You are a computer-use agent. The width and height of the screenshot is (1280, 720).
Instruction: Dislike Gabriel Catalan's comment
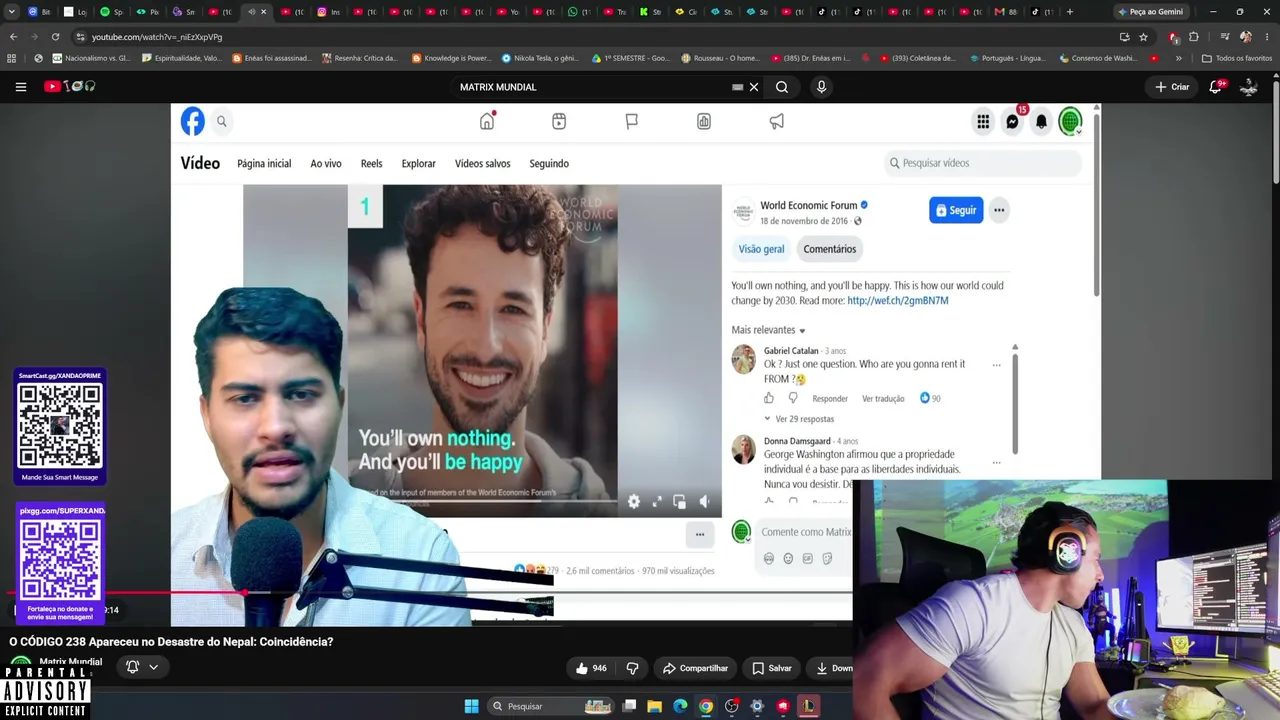pos(793,398)
